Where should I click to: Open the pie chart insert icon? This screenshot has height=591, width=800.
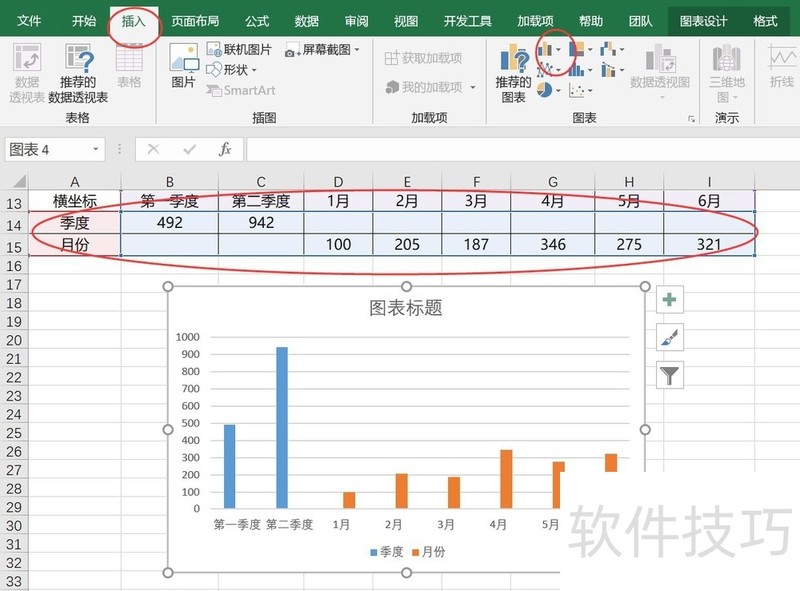pos(545,91)
